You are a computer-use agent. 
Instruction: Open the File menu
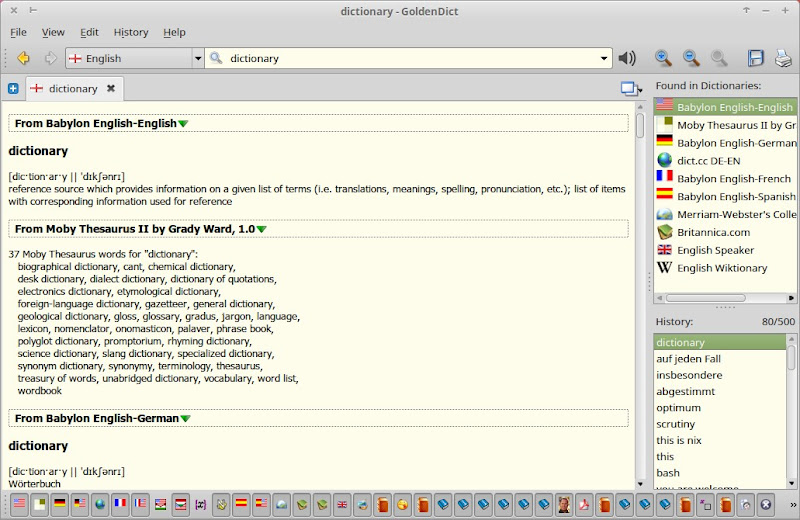tap(18, 32)
